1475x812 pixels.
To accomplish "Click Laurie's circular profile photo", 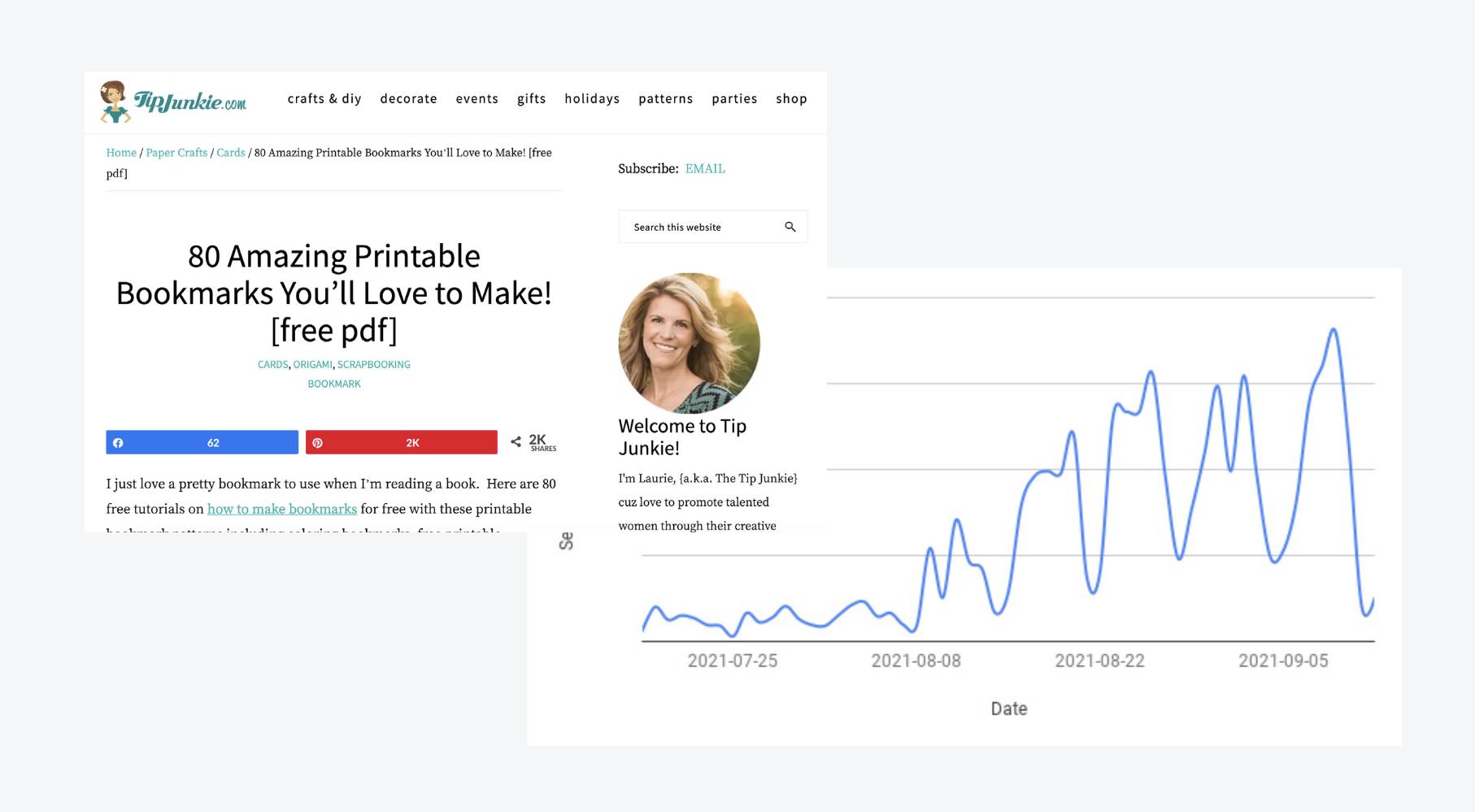I will (689, 342).
